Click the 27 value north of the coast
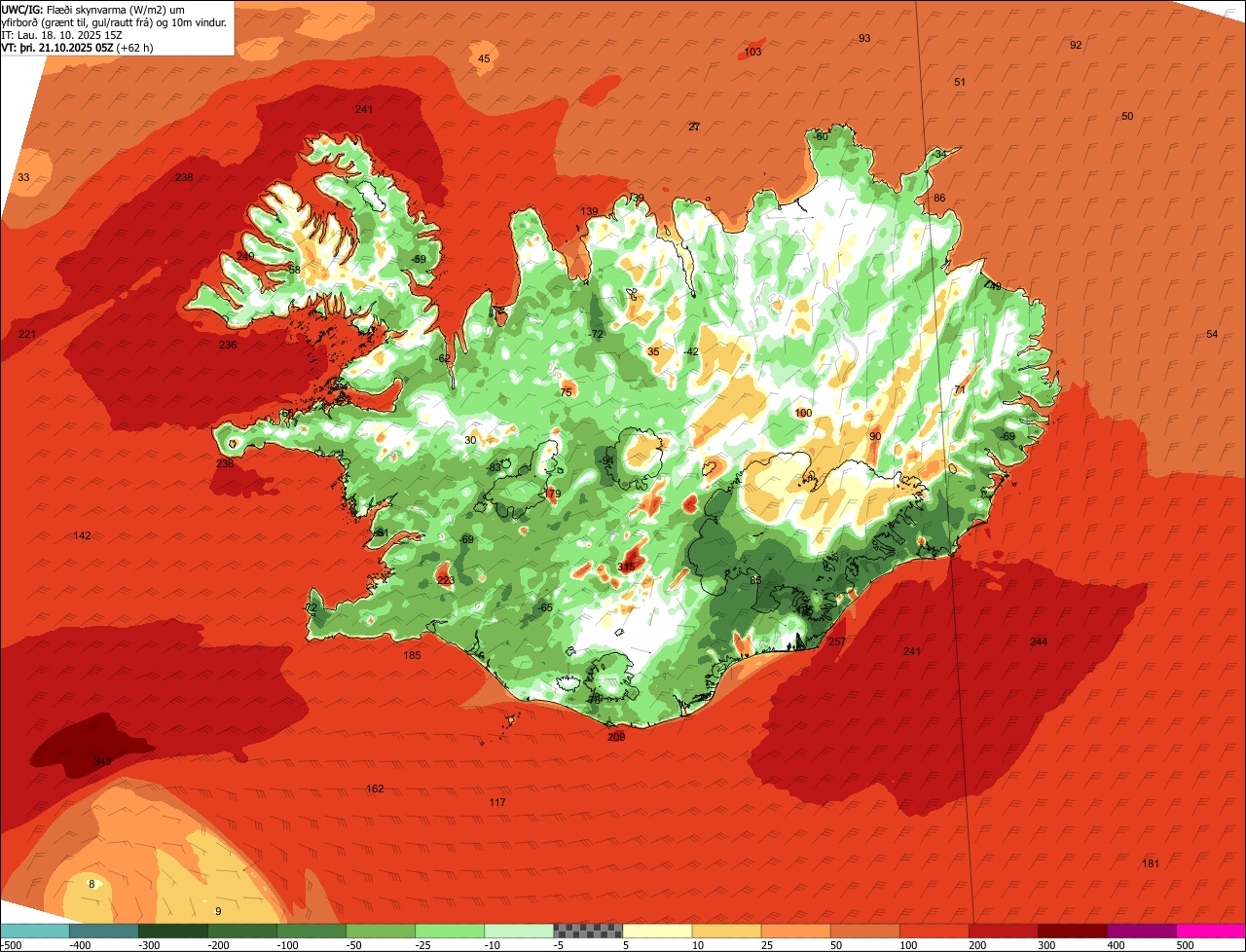This screenshot has height=952, width=1246. (694, 127)
